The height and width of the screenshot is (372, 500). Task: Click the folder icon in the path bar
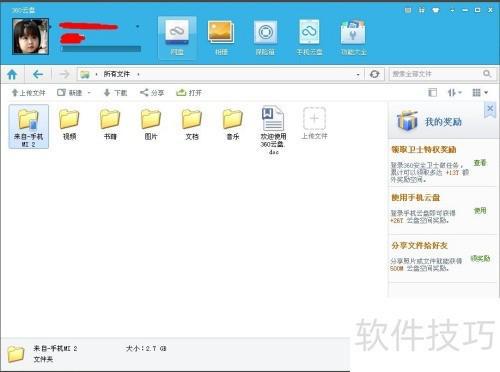[x=85, y=74]
